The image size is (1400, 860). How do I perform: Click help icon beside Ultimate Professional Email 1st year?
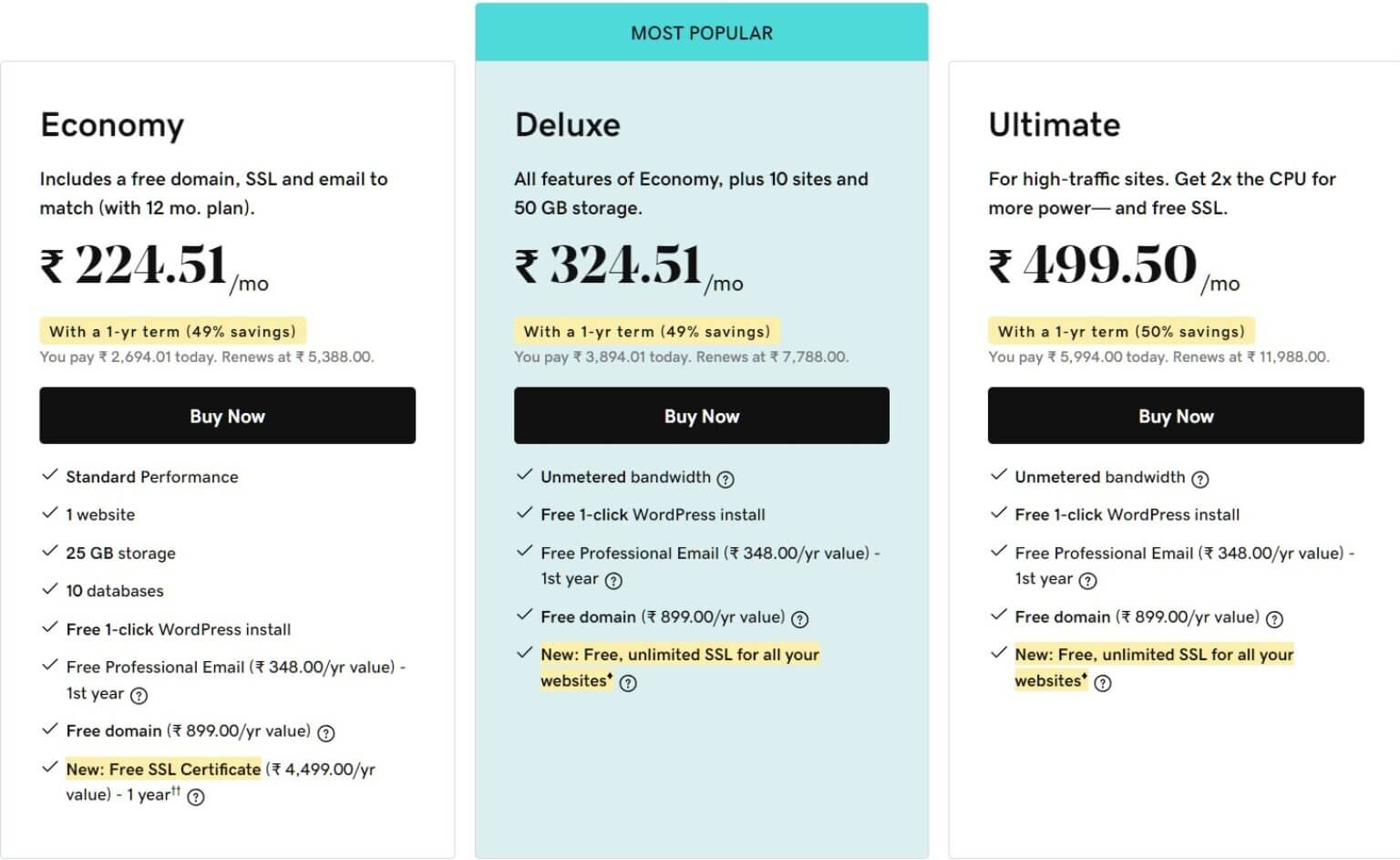[1088, 580]
